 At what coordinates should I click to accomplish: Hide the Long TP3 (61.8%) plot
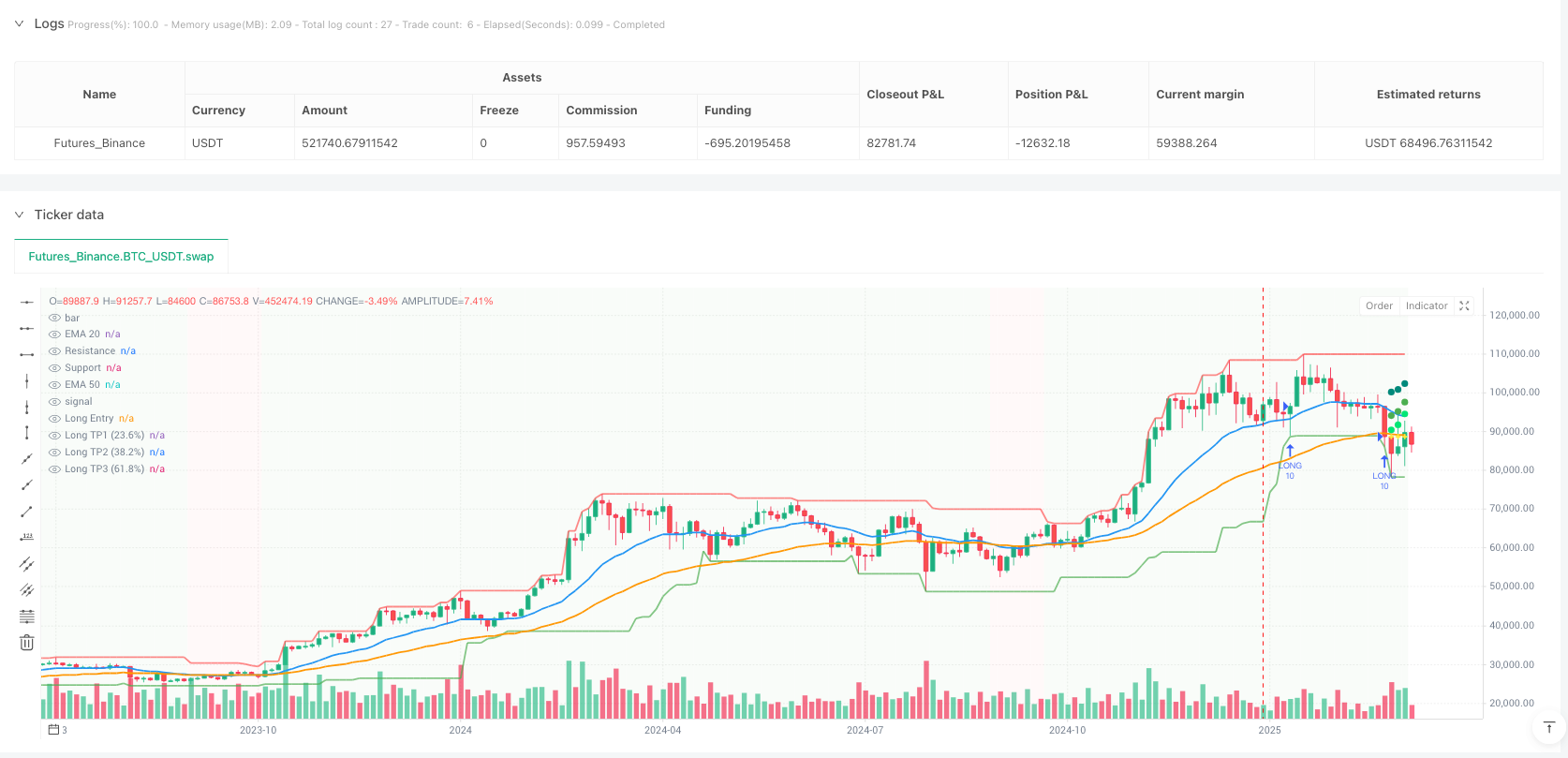click(54, 469)
